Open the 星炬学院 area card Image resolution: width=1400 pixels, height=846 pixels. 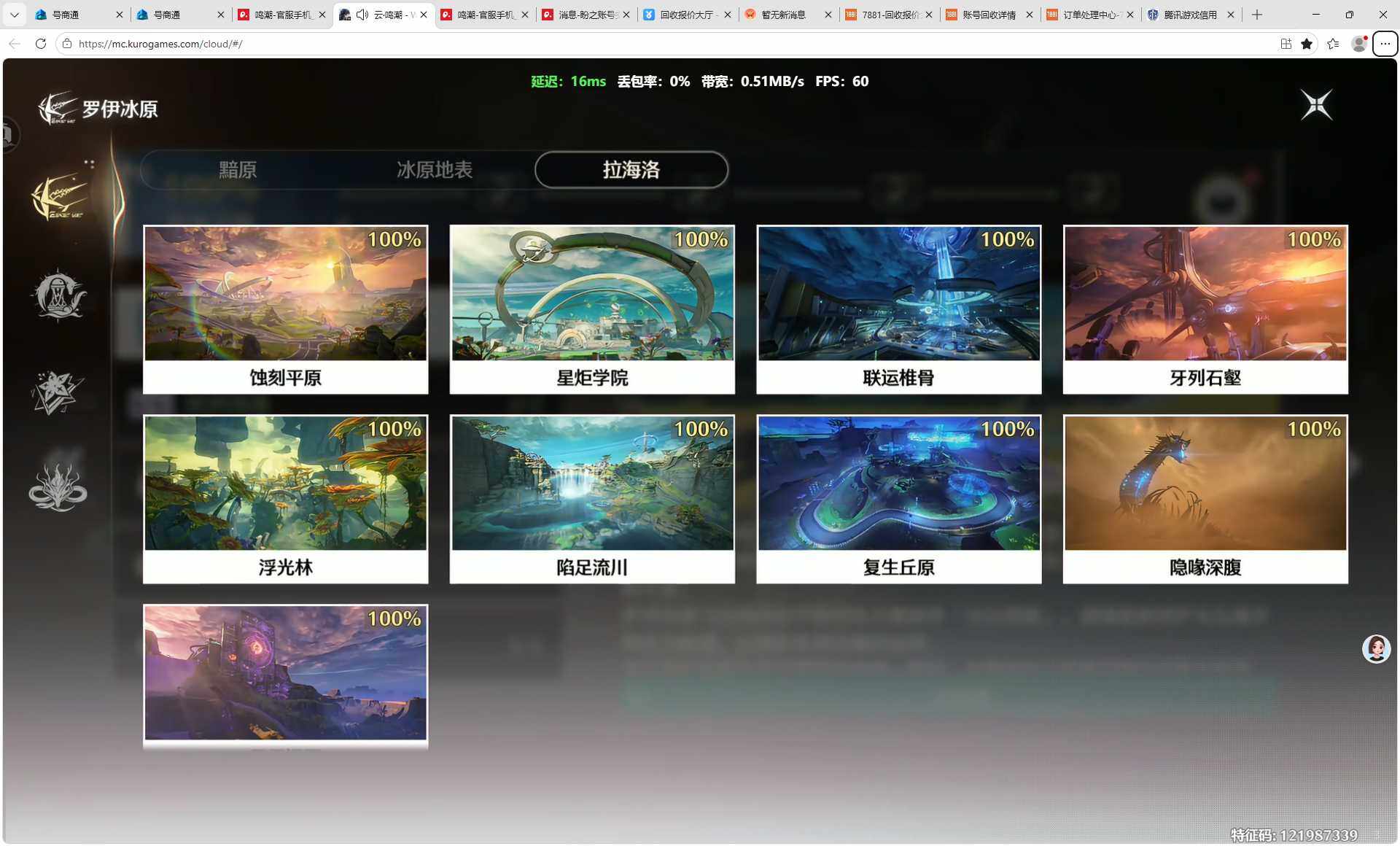pos(592,309)
